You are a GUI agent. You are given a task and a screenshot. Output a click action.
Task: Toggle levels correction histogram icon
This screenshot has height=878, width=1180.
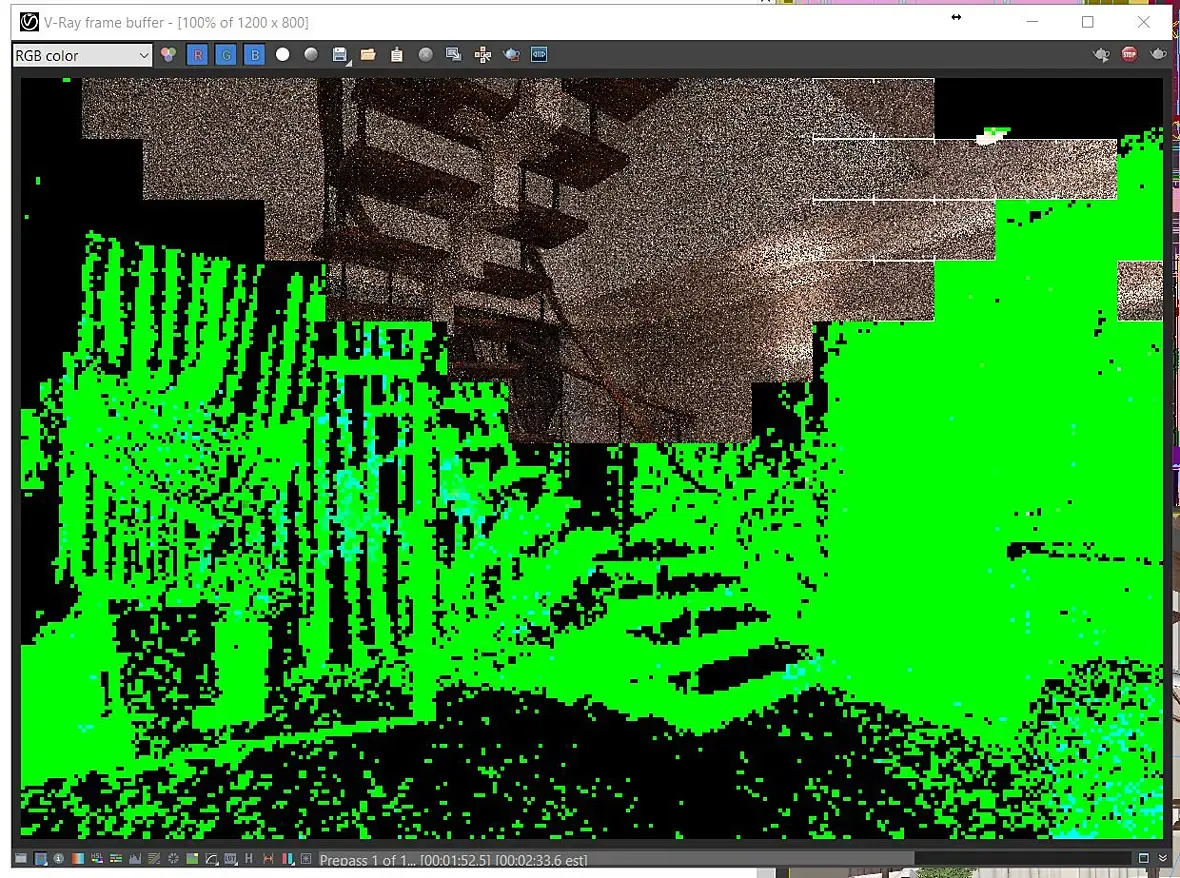[x=135, y=858]
